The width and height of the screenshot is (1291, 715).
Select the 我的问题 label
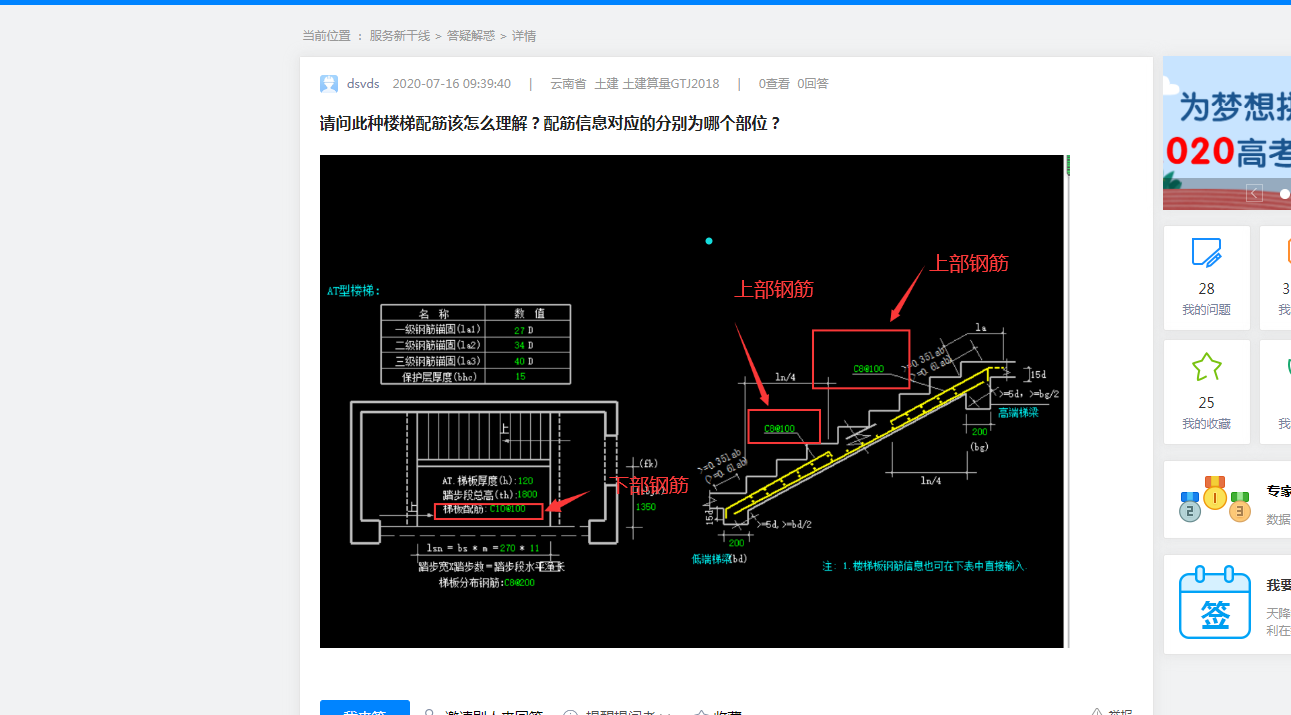1206,310
